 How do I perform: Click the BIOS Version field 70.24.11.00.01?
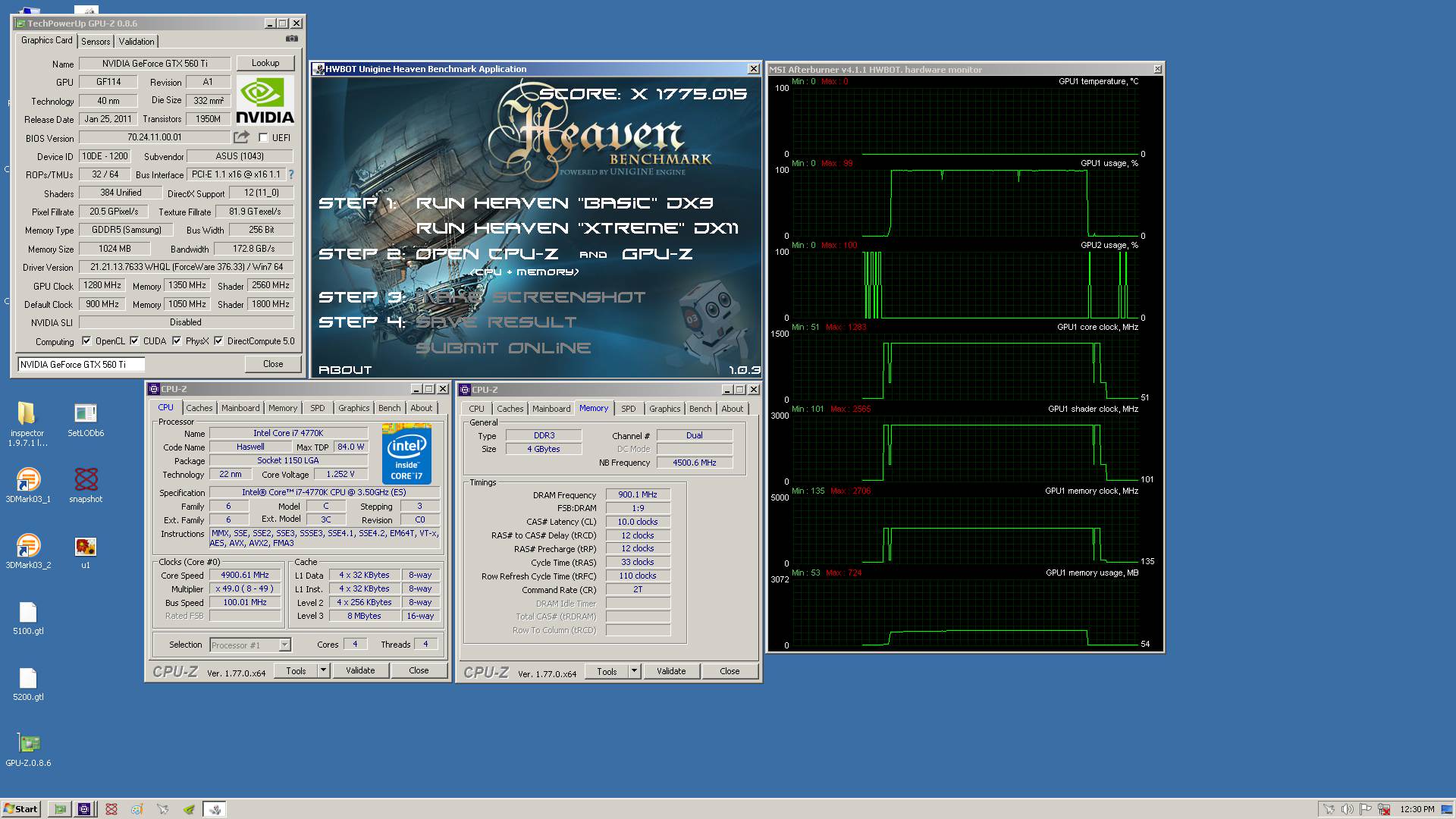click(x=155, y=137)
